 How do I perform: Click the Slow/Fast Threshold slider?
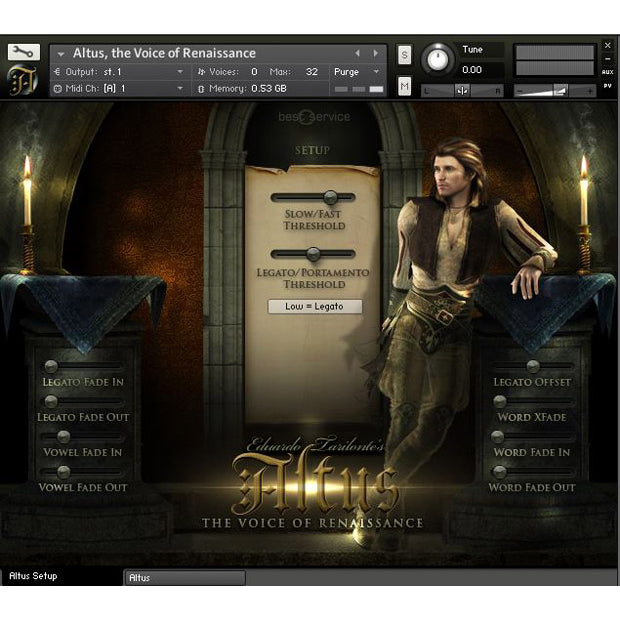314,198
